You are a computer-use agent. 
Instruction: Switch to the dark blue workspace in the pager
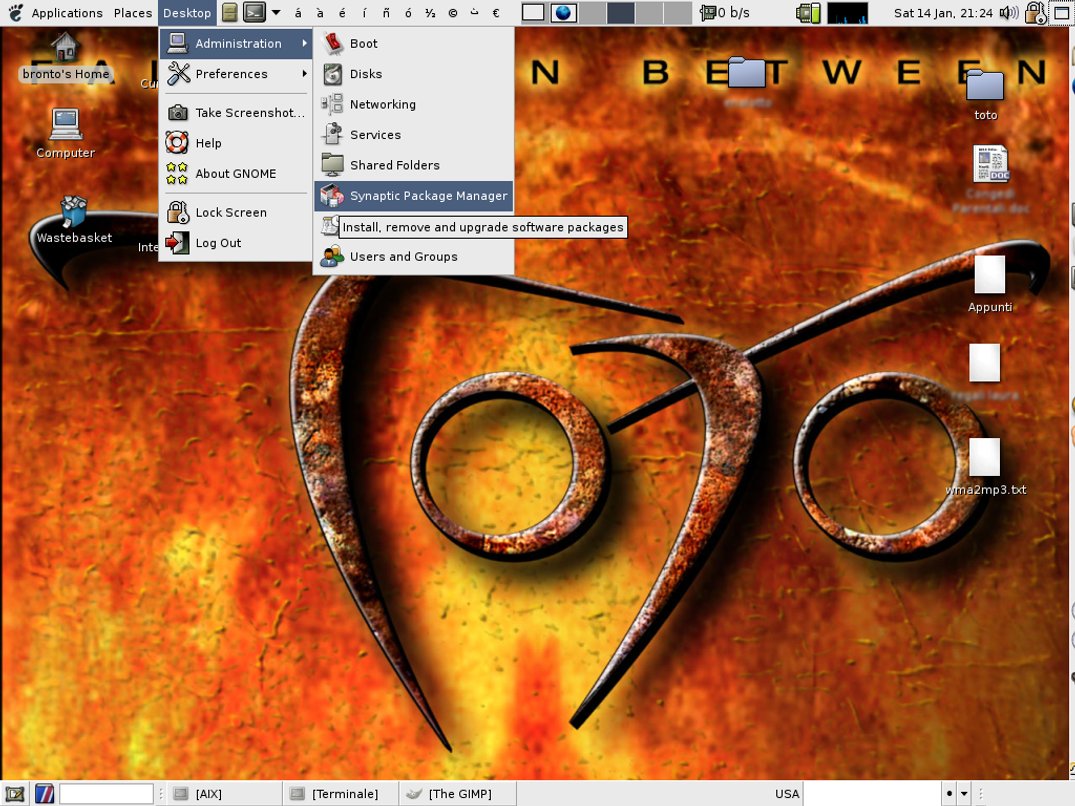tap(620, 12)
